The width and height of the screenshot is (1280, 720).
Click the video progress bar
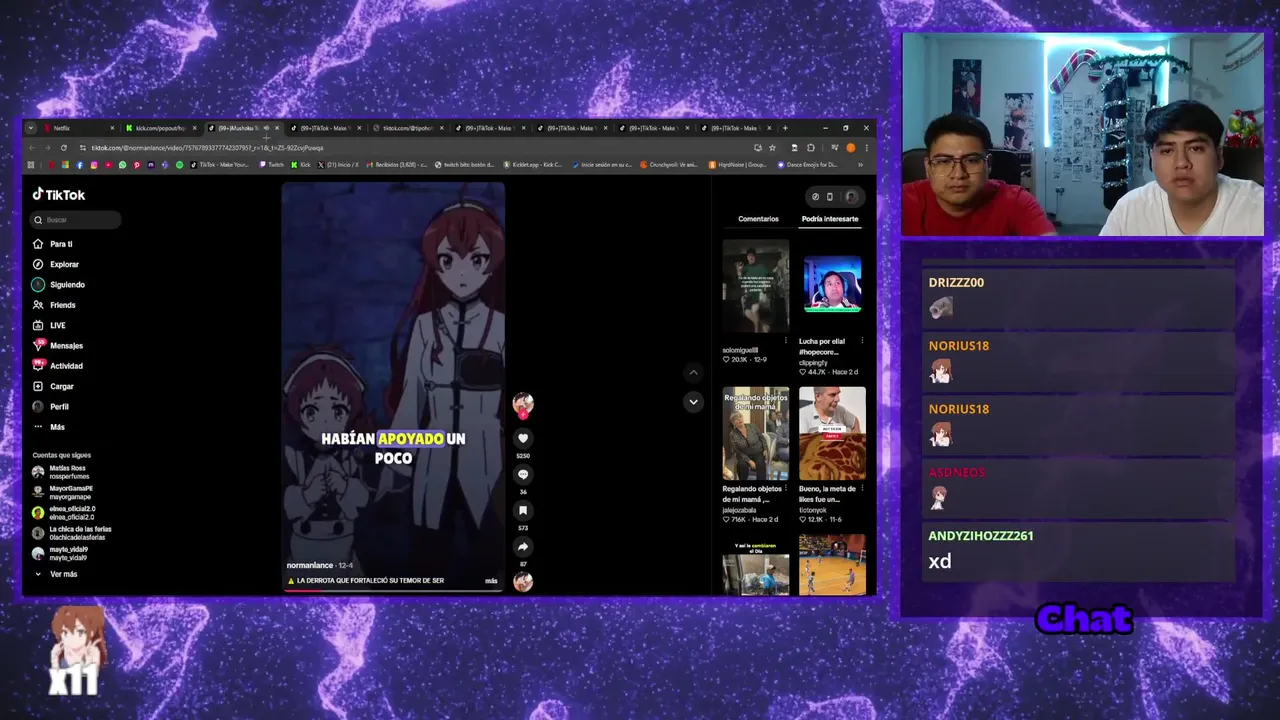393,590
